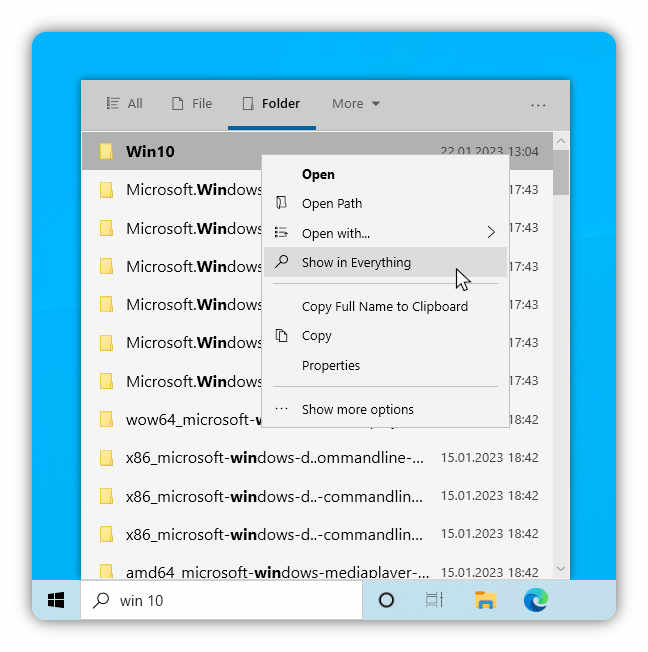Click the Windows Start button

click(x=56, y=600)
